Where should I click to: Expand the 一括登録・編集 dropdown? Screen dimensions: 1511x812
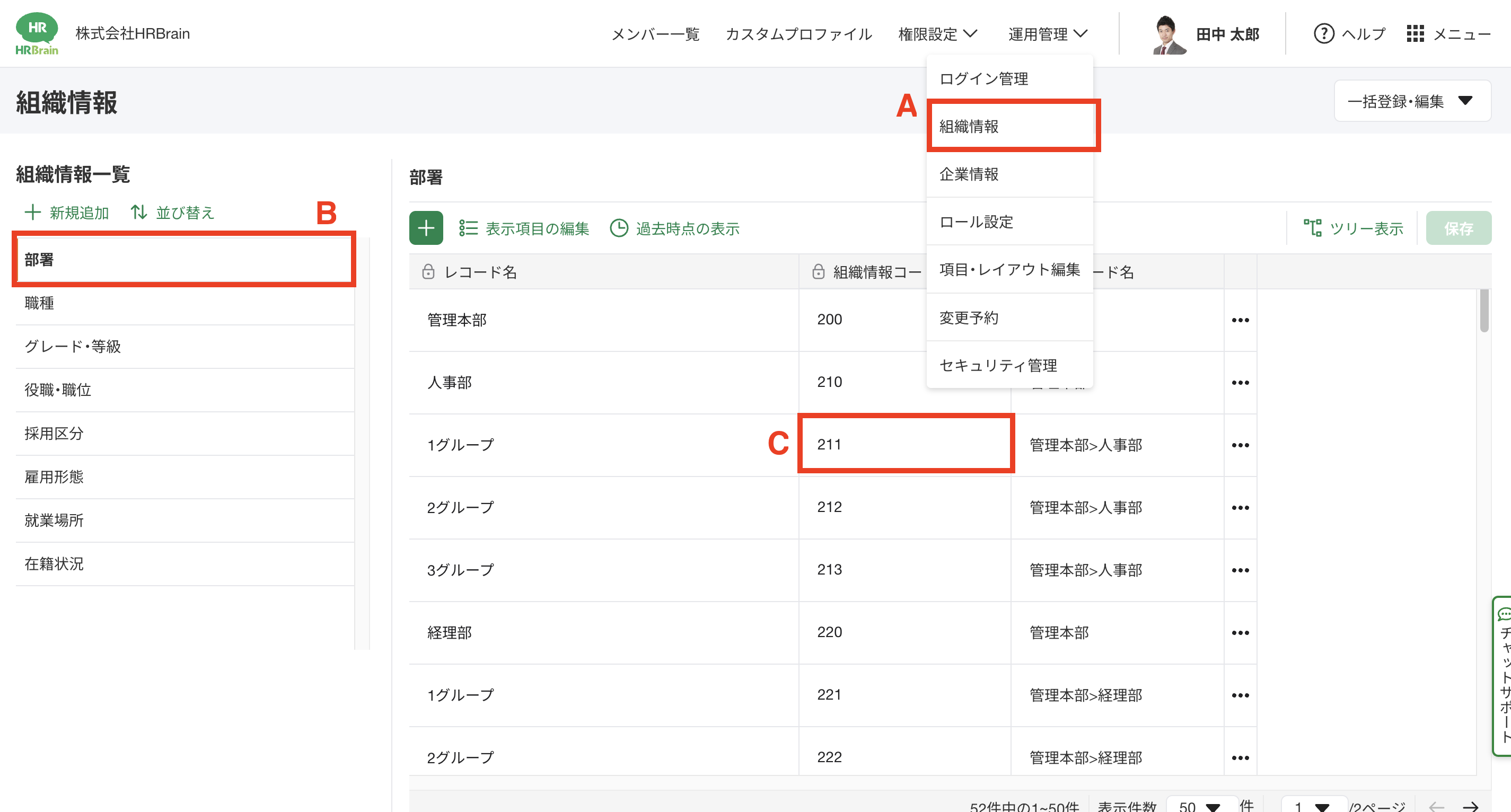[x=1411, y=101]
